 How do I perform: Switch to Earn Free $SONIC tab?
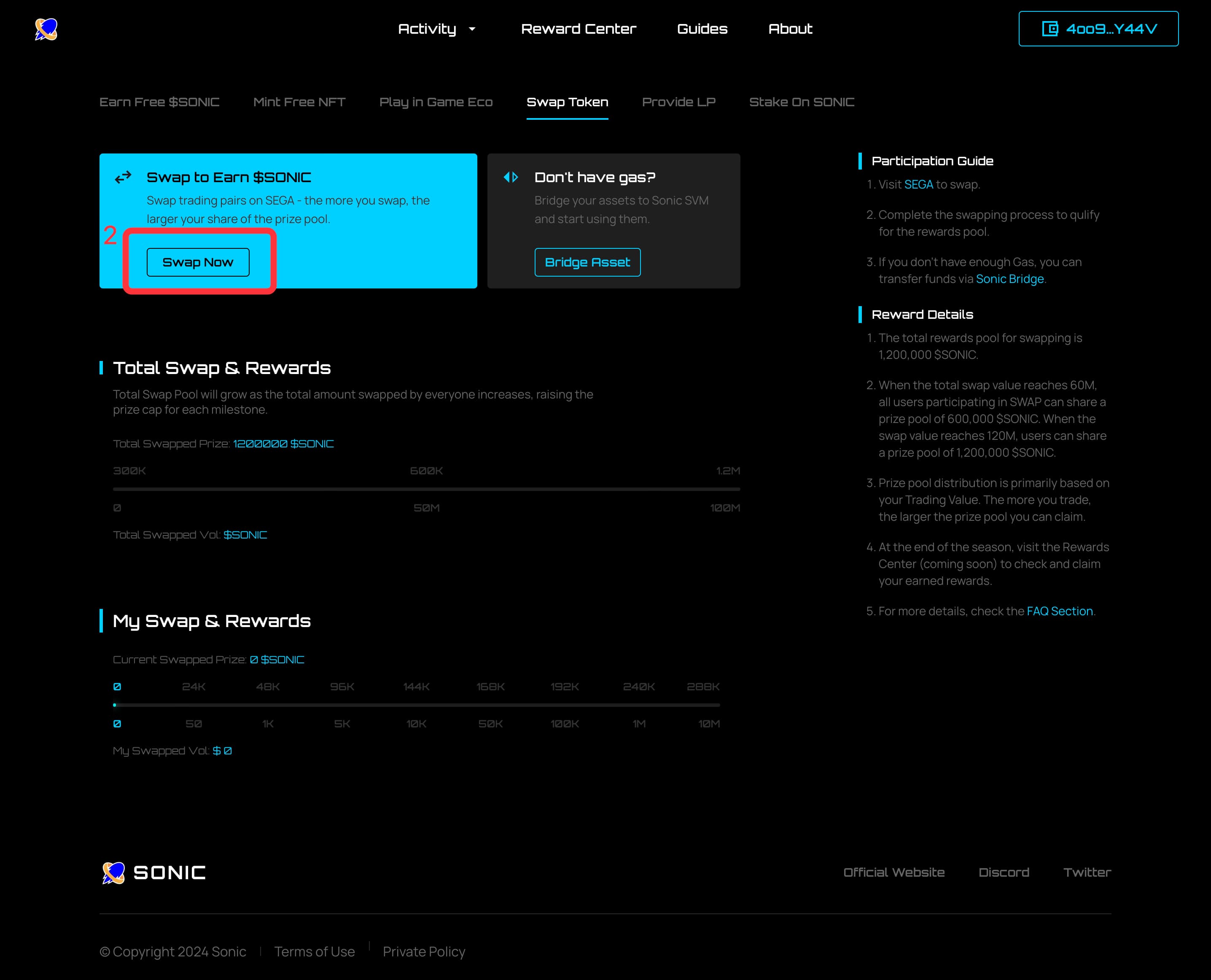[x=159, y=102]
